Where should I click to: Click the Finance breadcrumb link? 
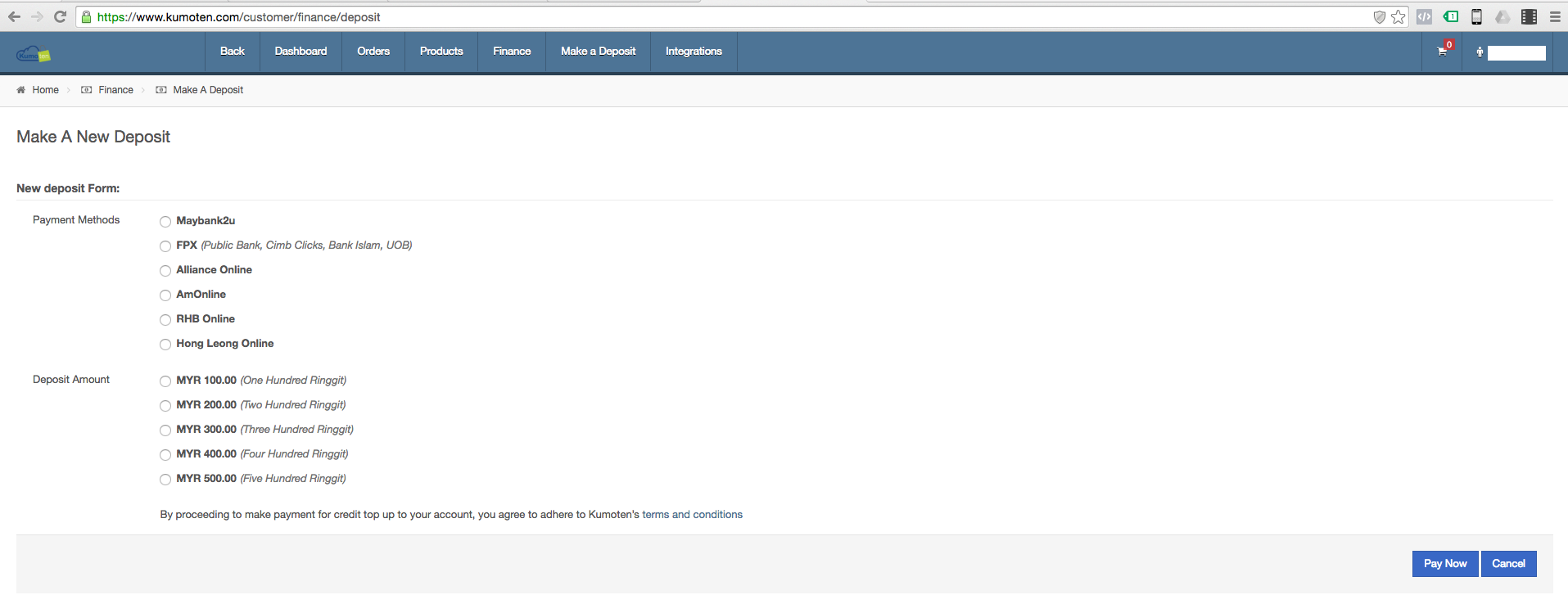(x=115, y=90)
